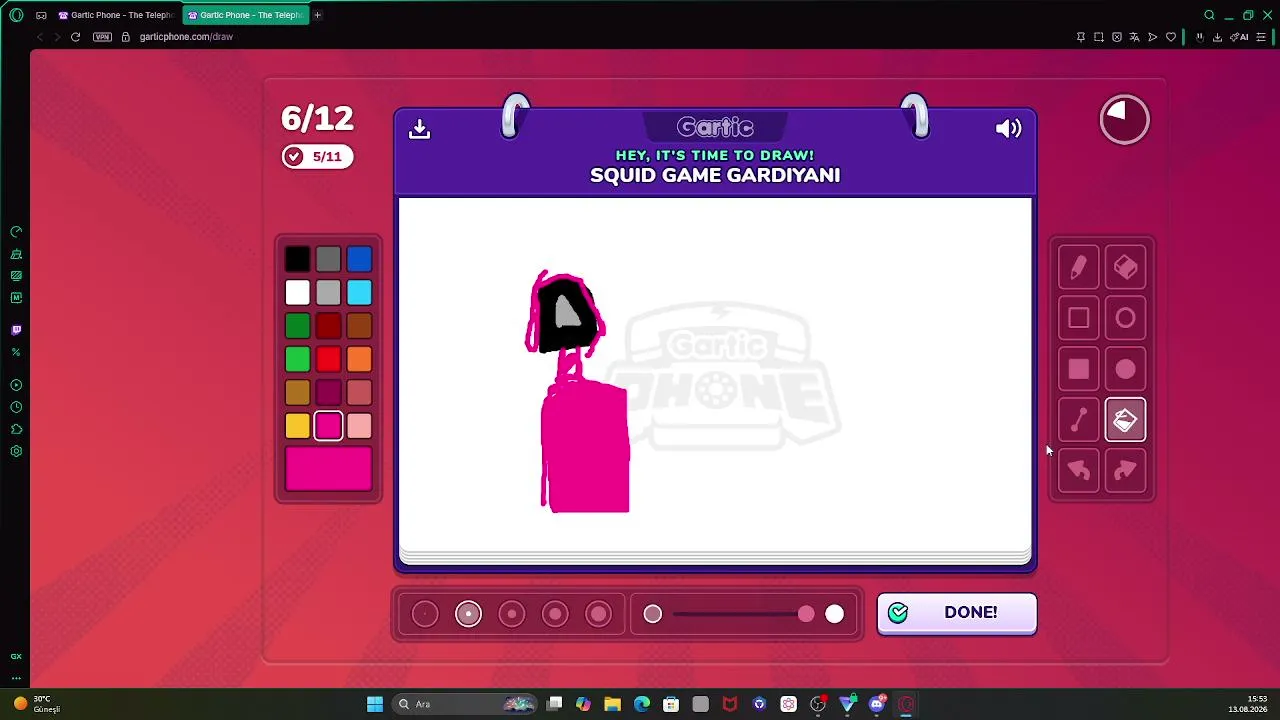
Task: Open Discord from the taskbar
Action: coord(877,704)
